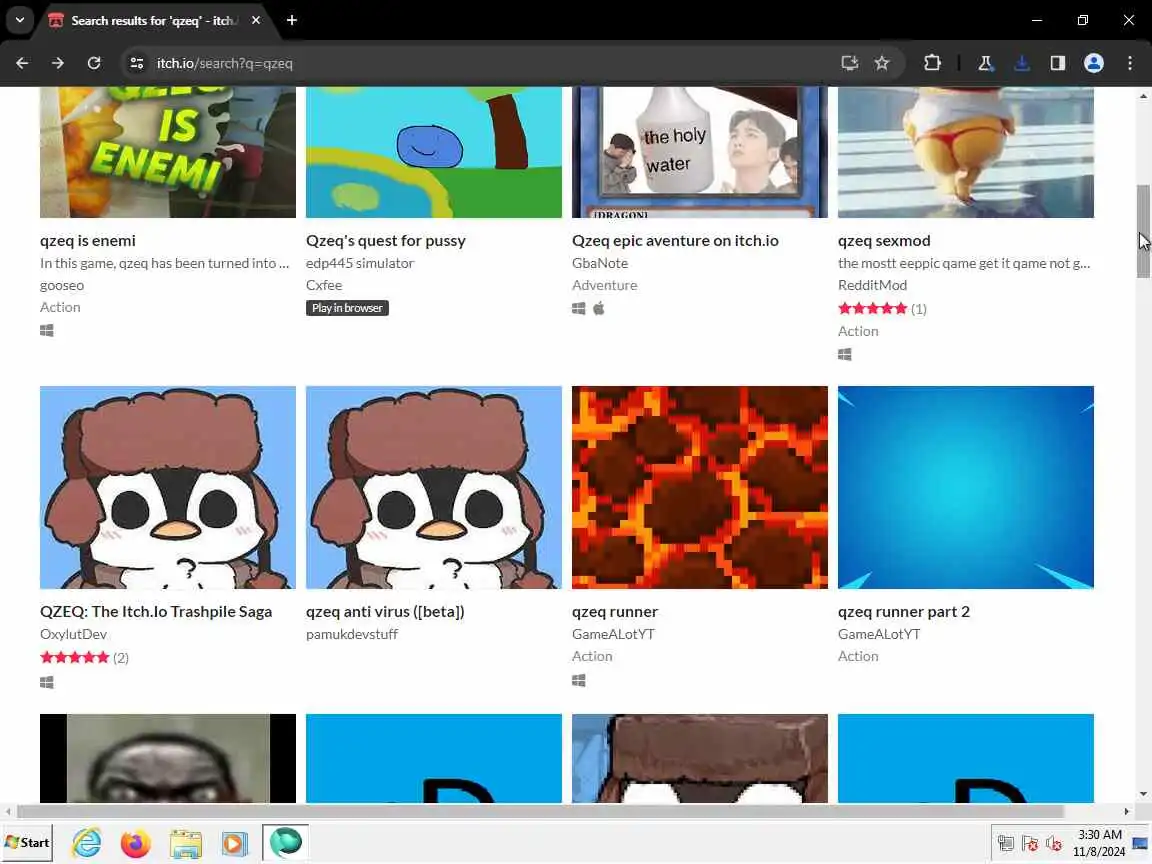The width and height of the screenshot is (1152, 864).
Task: Click the qzeq anti virus penguin thumbnail
Action: coord(433,487)
